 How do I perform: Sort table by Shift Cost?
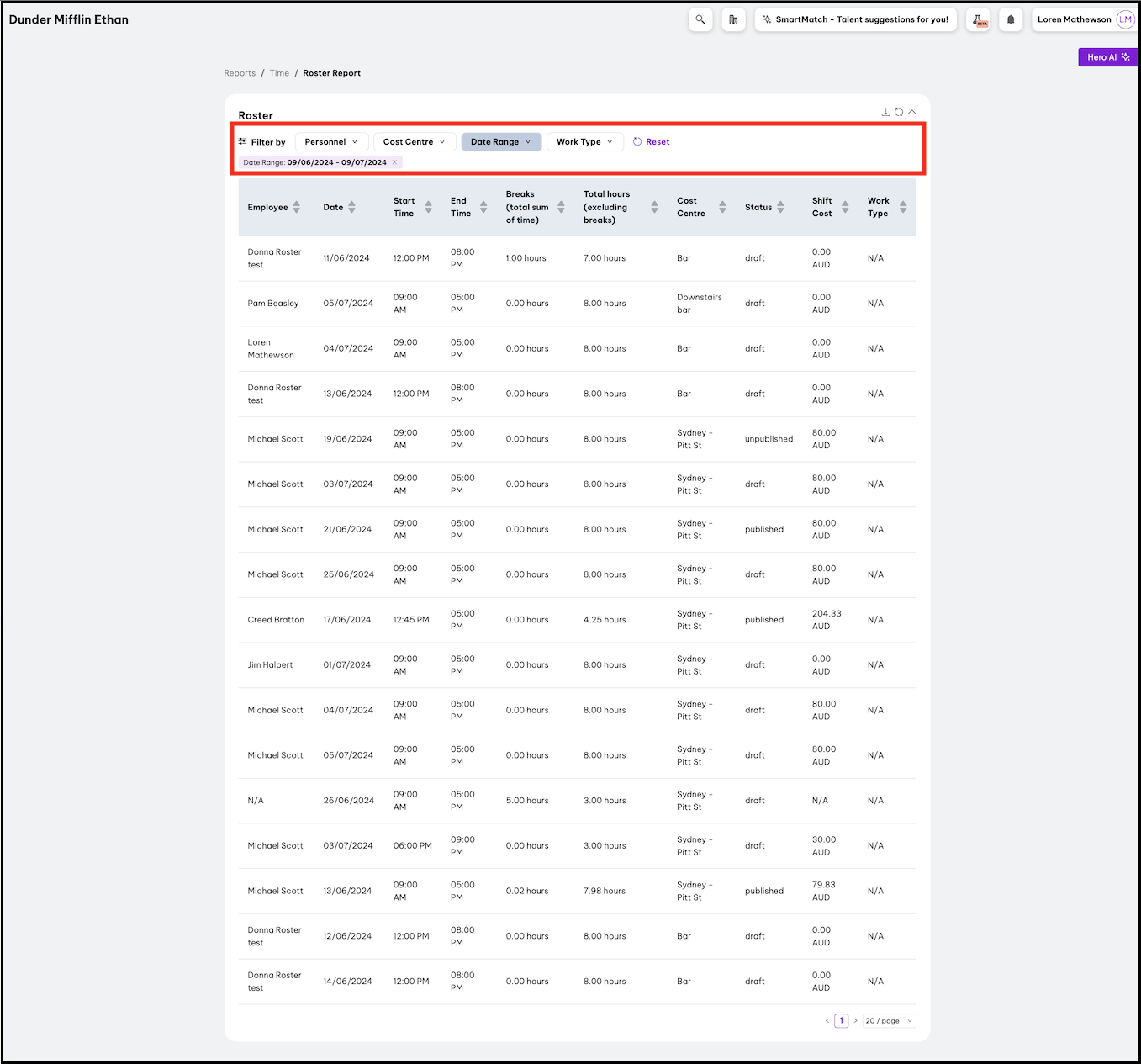pos(845,207)
